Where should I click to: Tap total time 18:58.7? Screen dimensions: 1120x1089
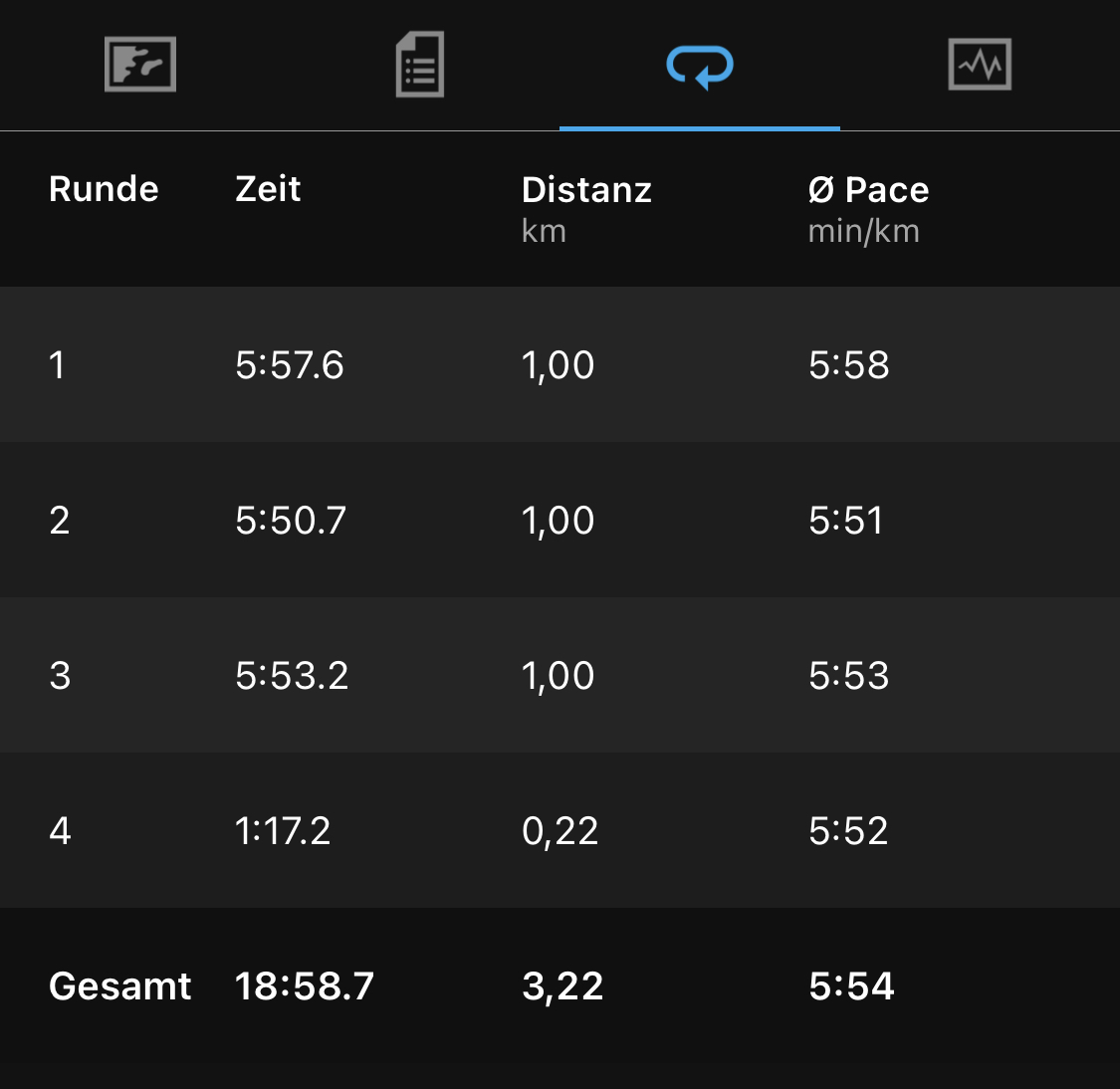click(x=305, y=986)
